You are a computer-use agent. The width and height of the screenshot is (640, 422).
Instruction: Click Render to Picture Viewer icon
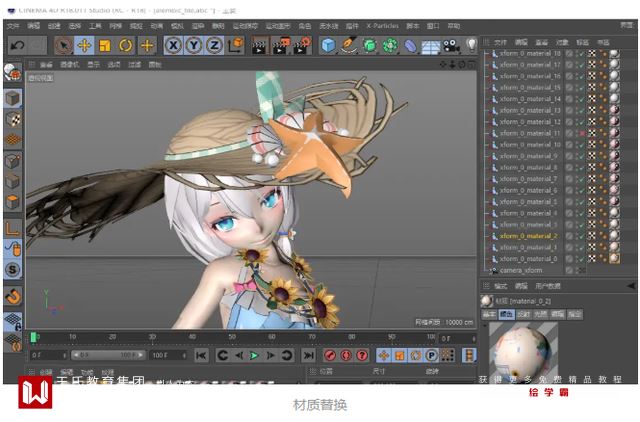[281, 45]
